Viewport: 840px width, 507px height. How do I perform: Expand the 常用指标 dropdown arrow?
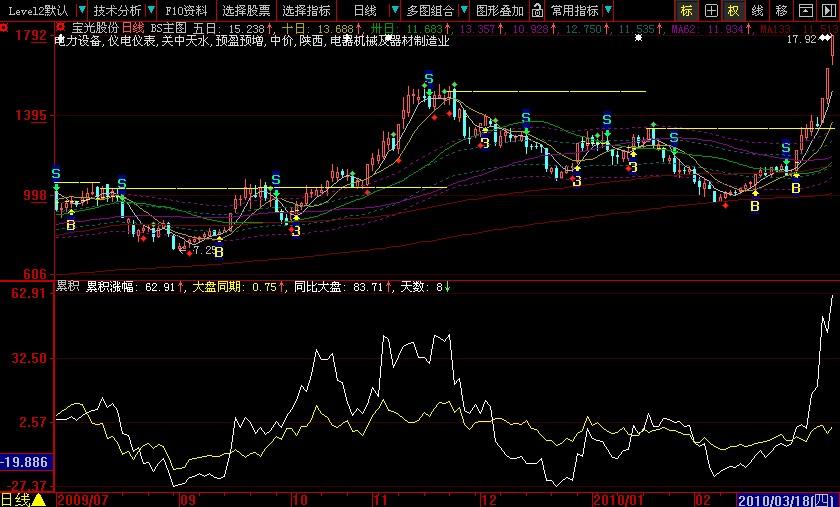click(x=608, y=11)
